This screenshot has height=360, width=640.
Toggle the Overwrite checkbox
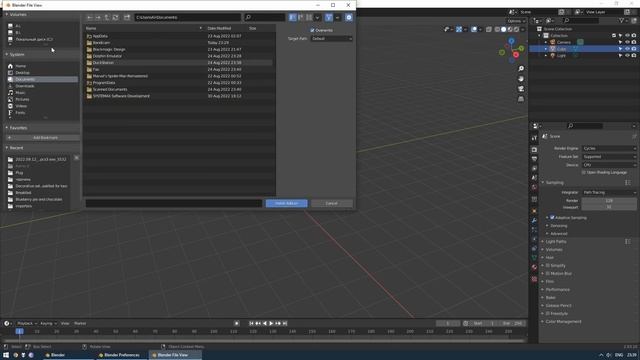312,30
